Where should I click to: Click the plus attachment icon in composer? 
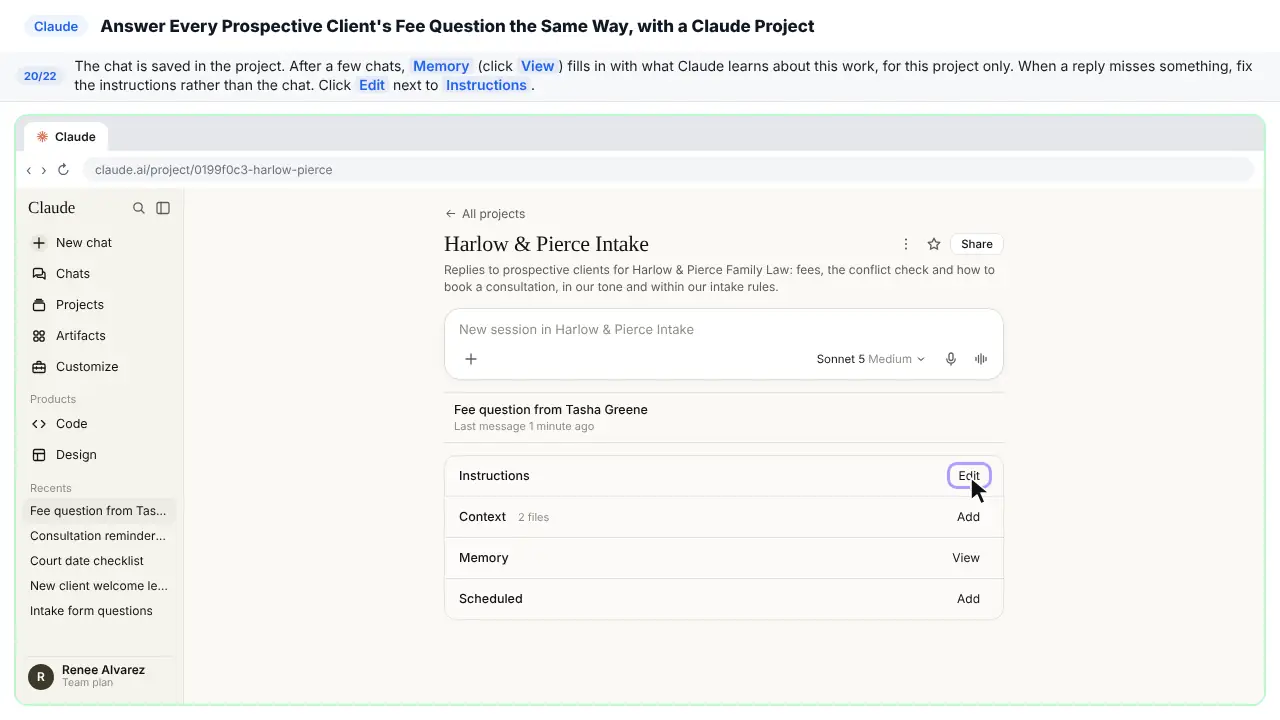tap(471, 359)
